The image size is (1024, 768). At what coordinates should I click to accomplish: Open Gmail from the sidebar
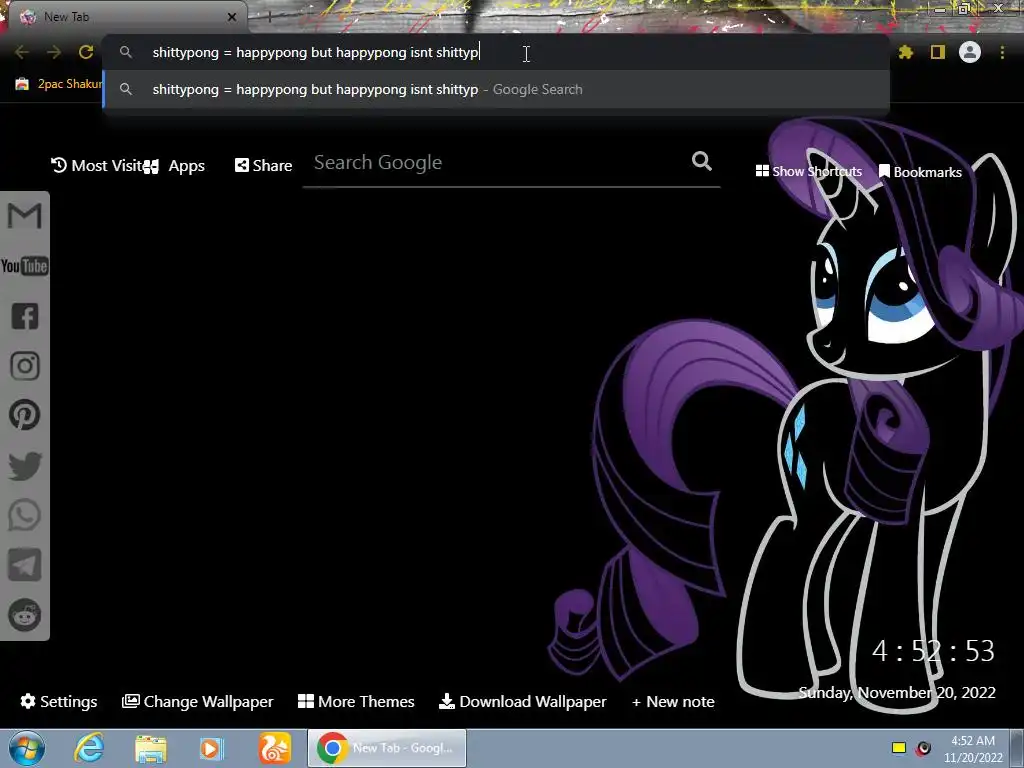(25, 216)
